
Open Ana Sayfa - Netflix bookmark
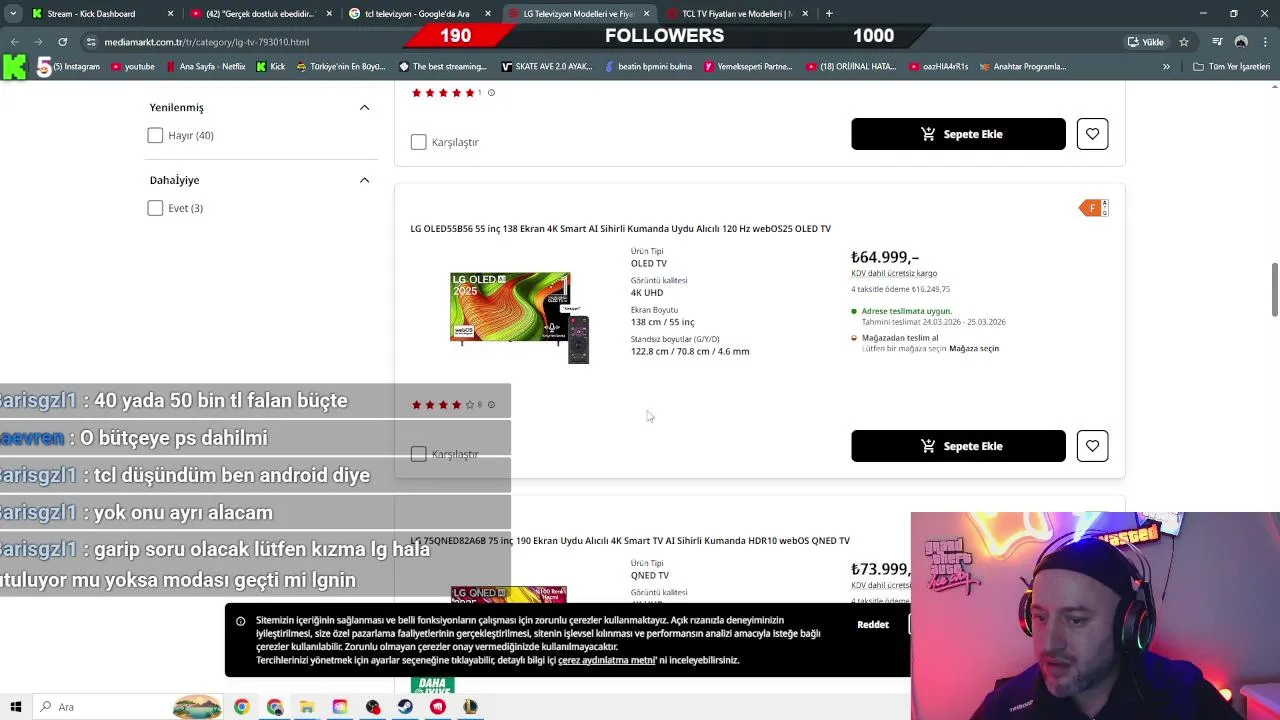205,67
